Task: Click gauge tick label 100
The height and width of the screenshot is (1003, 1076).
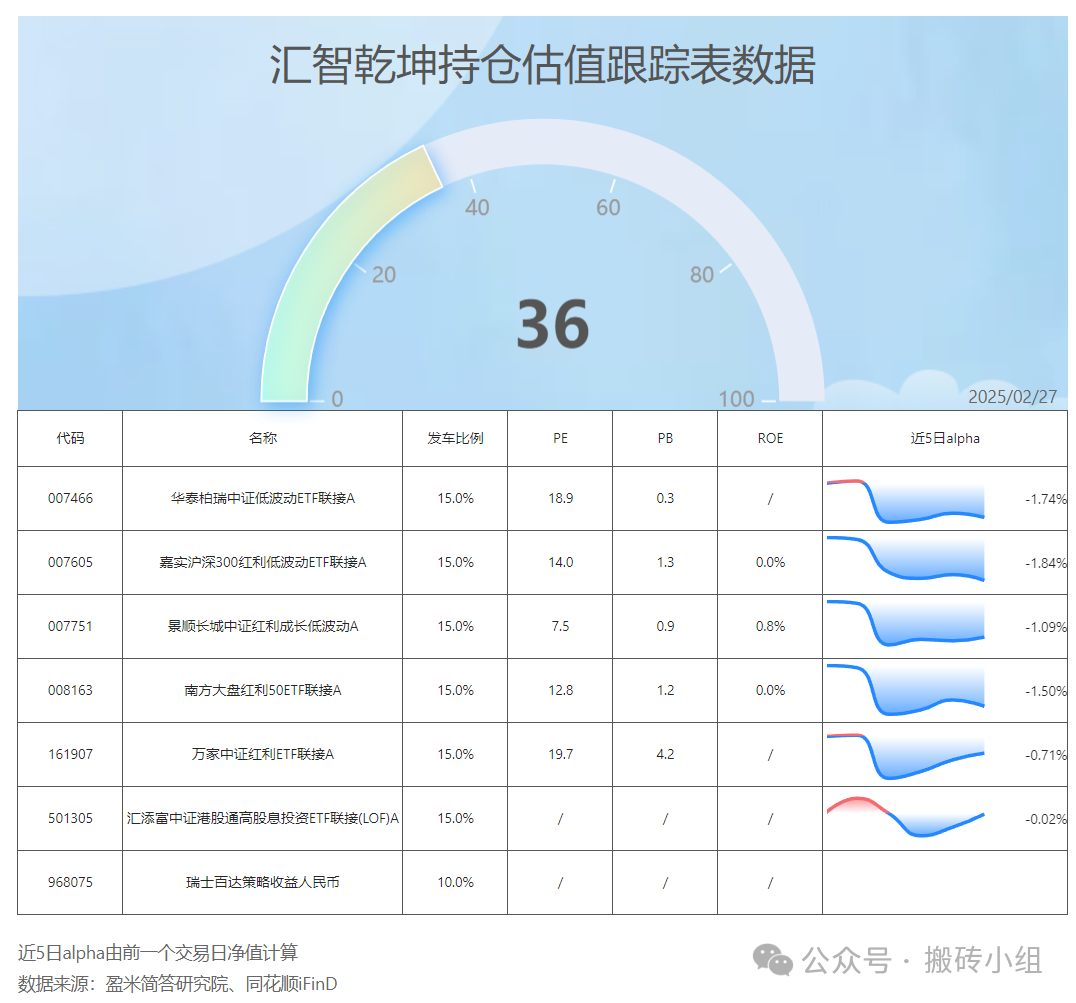Action: point(736,399)
